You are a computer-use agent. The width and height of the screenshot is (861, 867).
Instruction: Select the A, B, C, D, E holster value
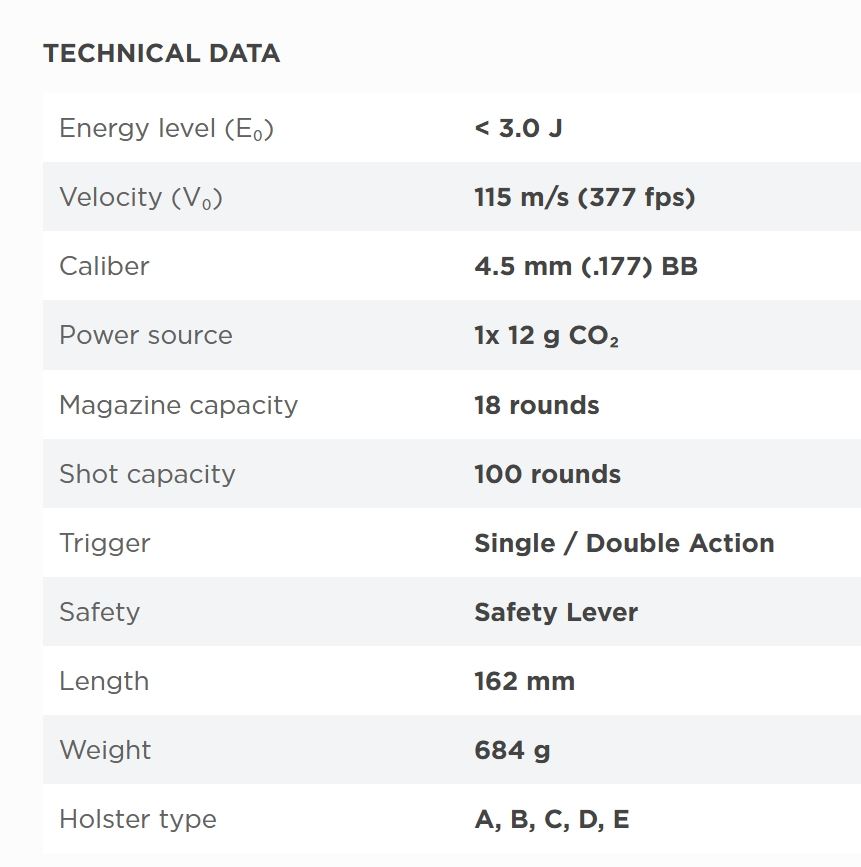[x=551, y=819]
